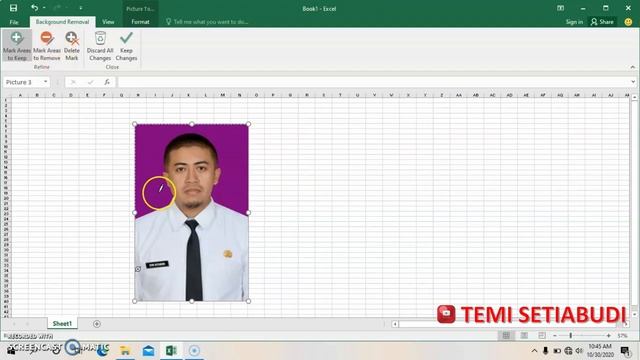Screen dimensions: 640x360
Task: Click in the formula bar field
Action: point(373,82)
